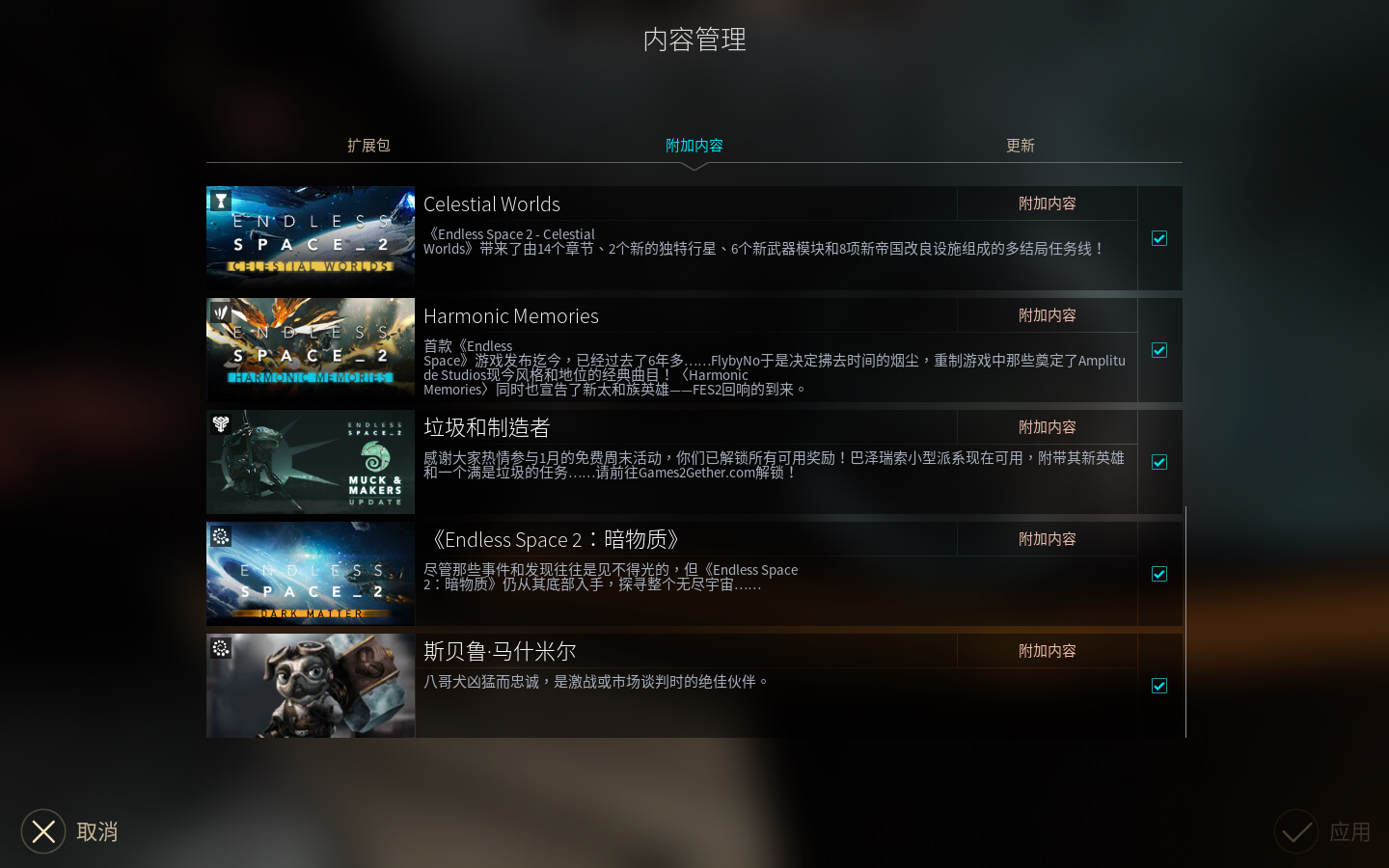The image size is (1389, 868).
Task: Click the checkmark apply circle icon
Action: pyautogui.click(x=1296, y=831)
